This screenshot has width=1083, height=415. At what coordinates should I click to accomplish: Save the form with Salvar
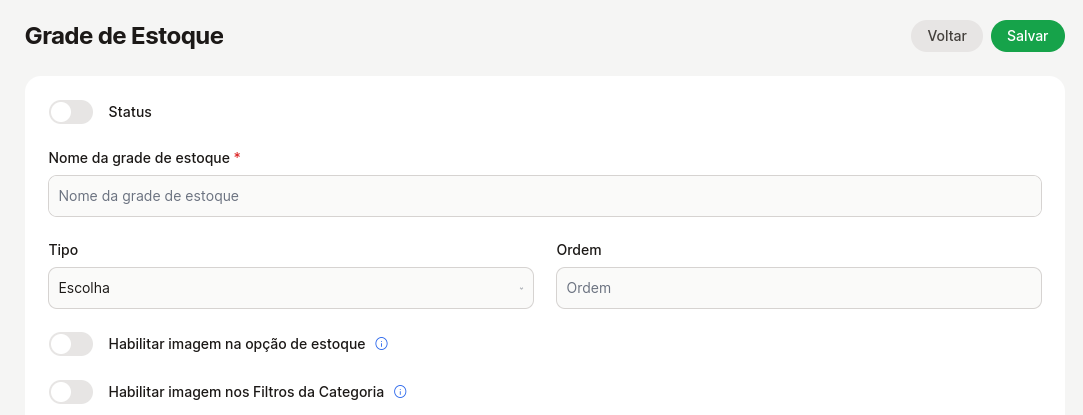tap(1028, 36)
